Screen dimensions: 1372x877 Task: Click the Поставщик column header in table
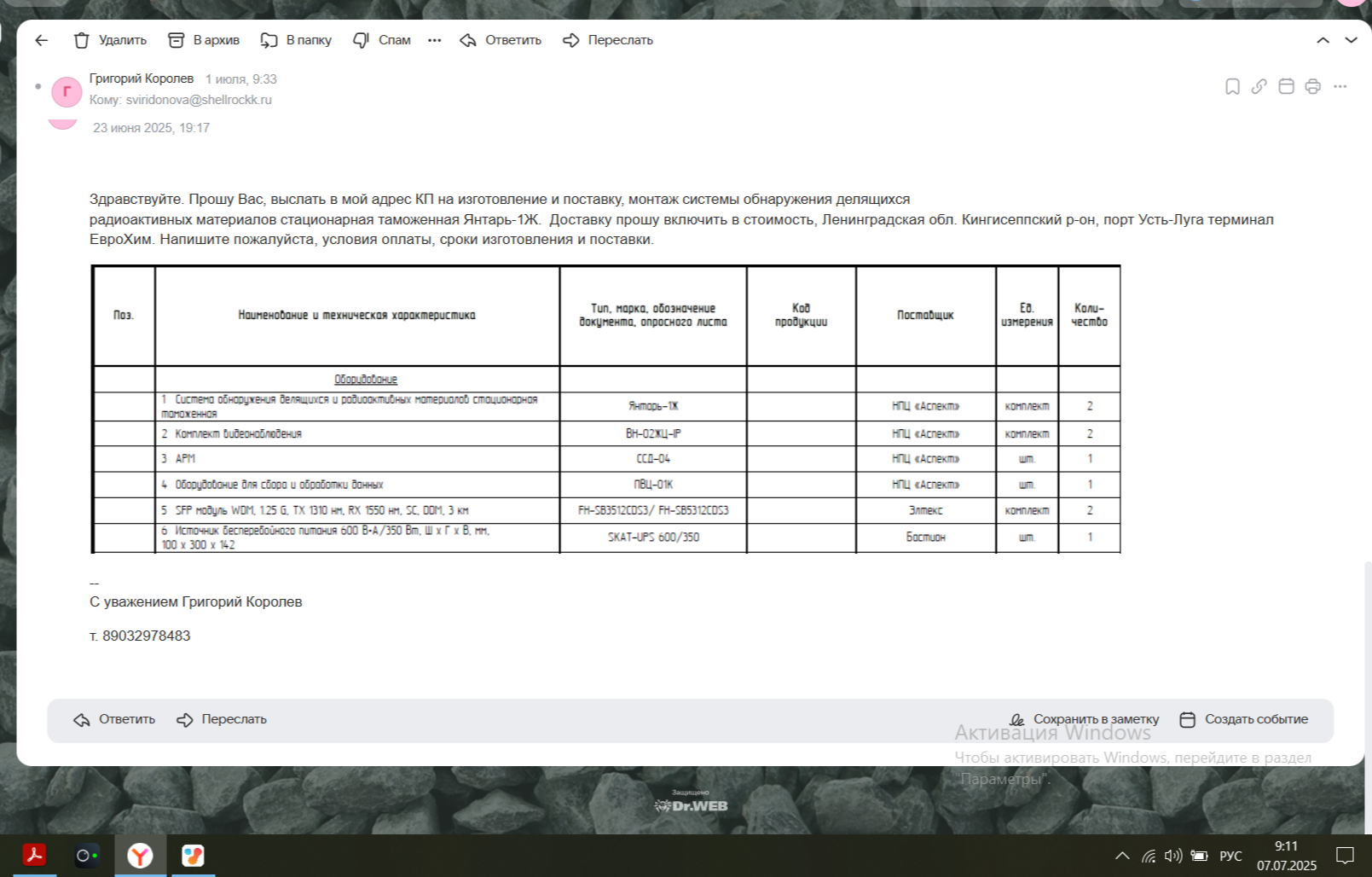925,315
